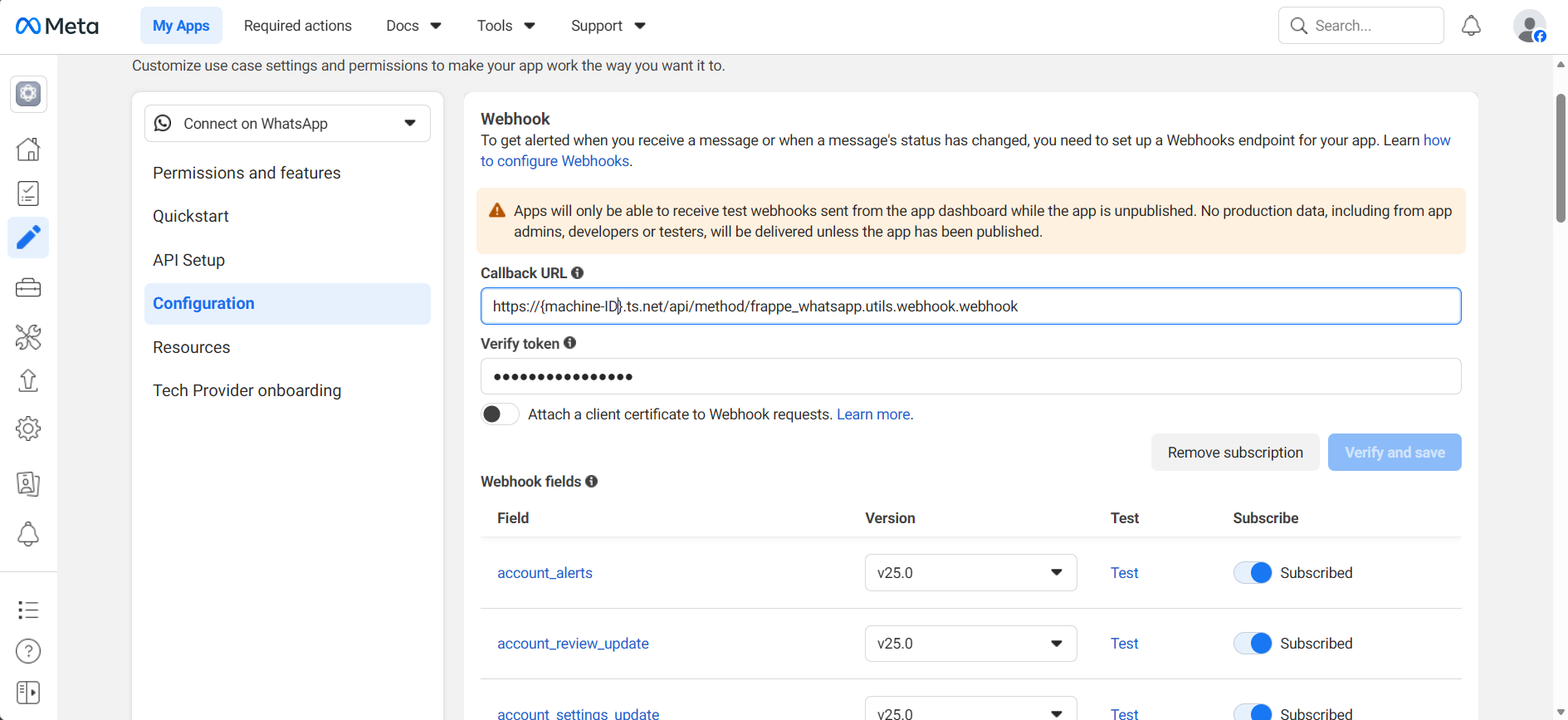Click the Verify and save button
1568x720 pixels.
pyautogui.click(x=1395, y=453)
